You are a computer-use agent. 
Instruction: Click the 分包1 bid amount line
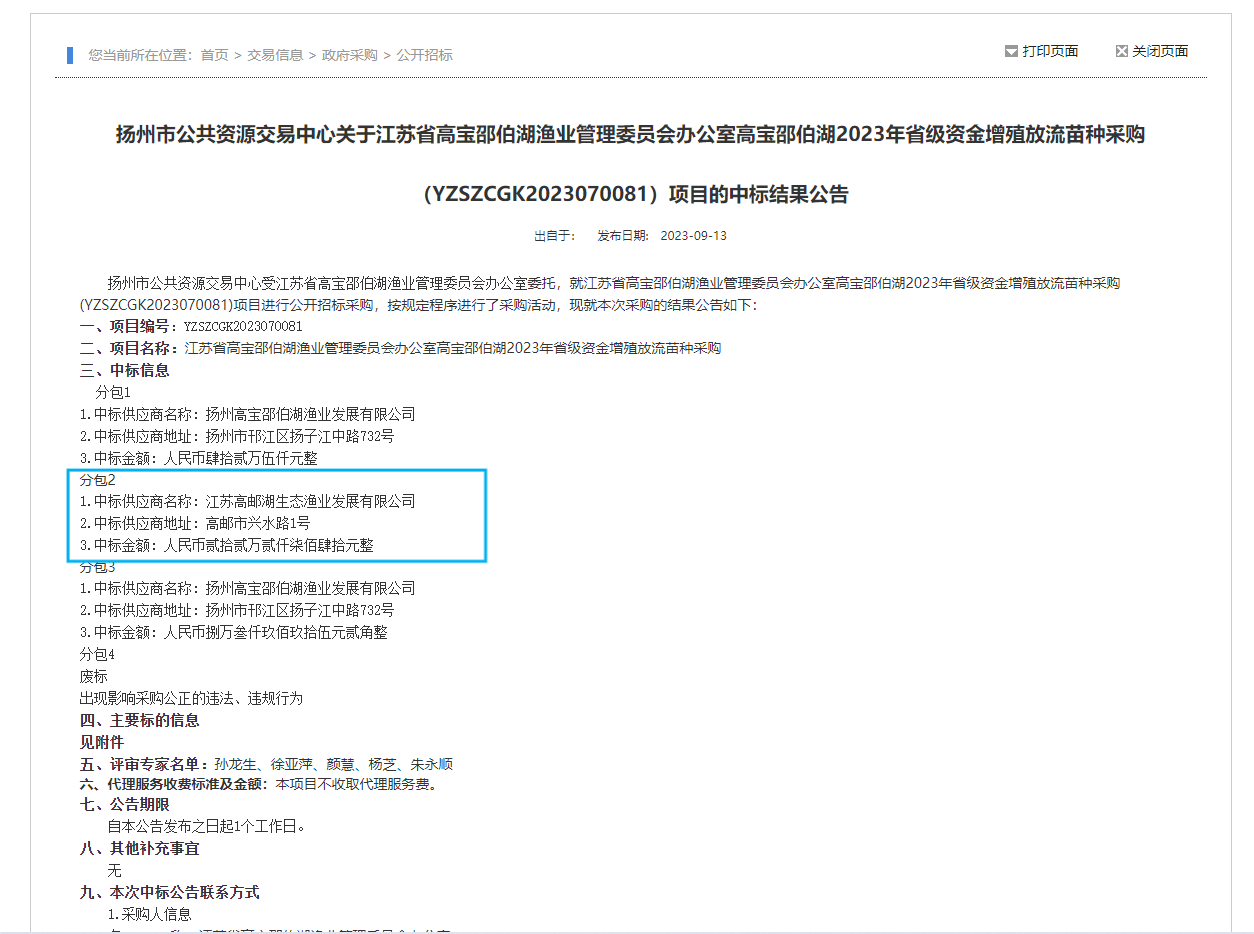pos(198,458)
